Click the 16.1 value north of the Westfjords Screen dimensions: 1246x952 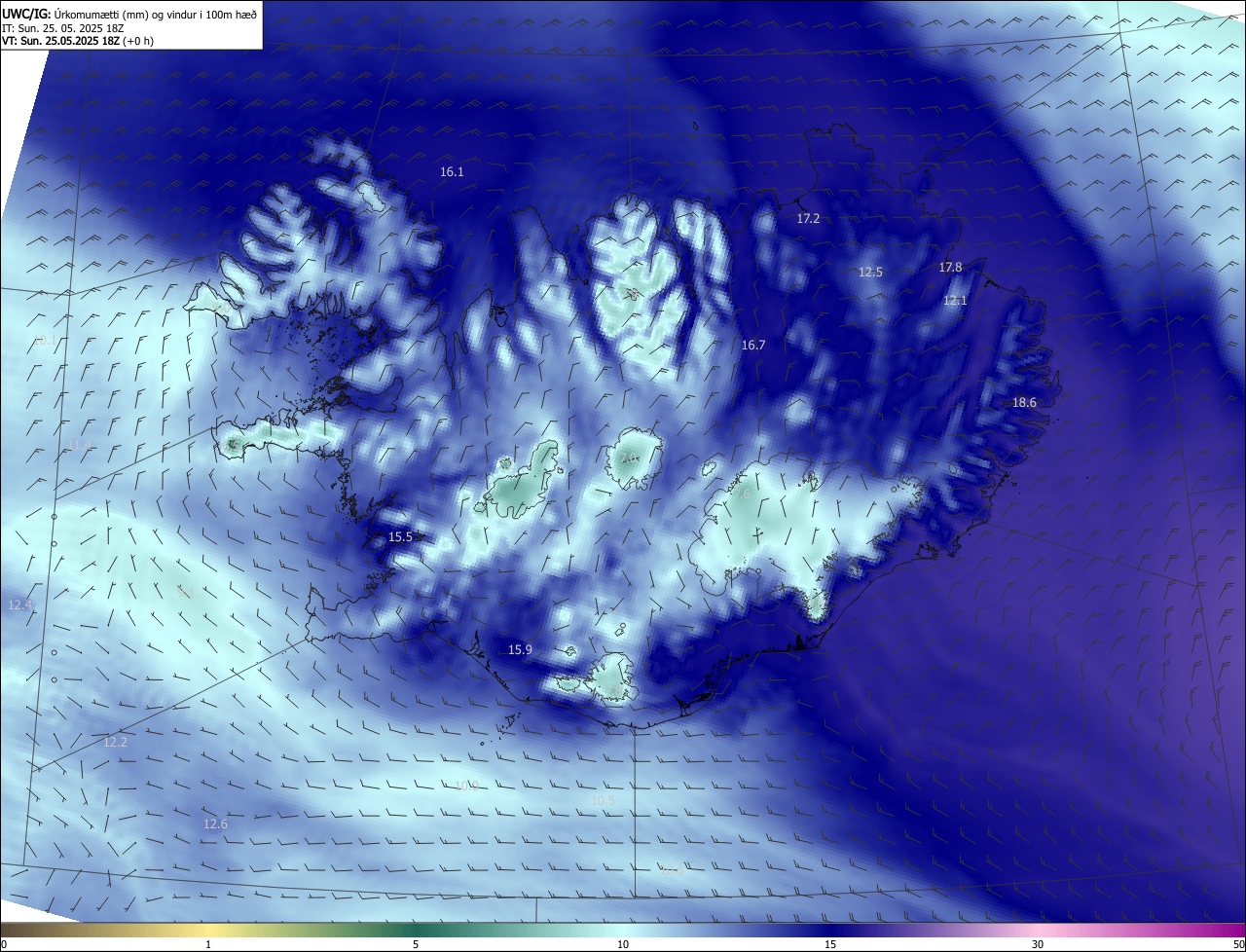coord(452,171)
